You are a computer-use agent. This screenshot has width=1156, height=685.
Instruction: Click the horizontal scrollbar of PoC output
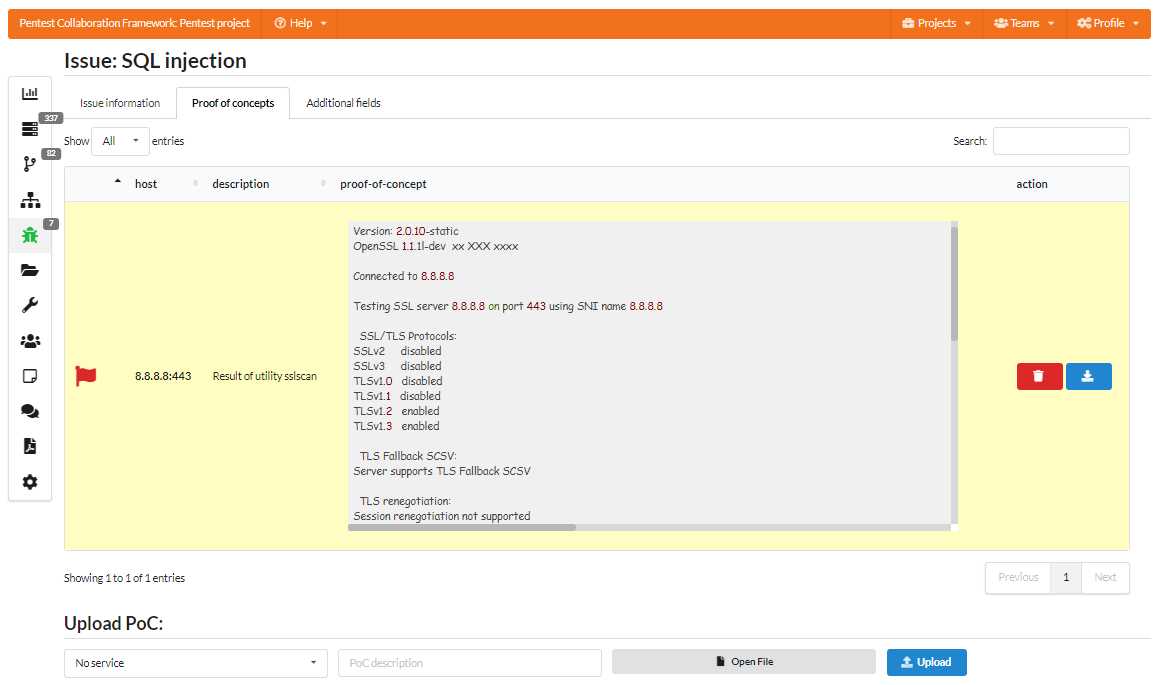[462, 527]
